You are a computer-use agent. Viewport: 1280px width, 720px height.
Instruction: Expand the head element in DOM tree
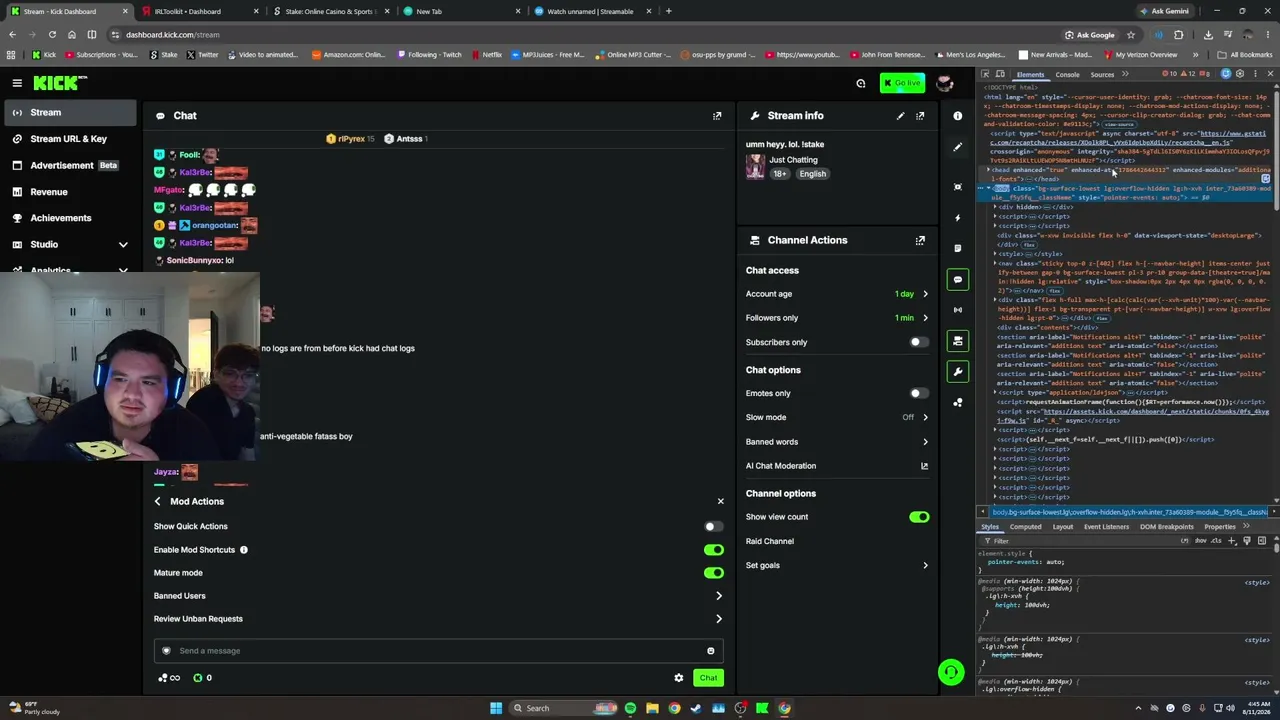(990, 170)
